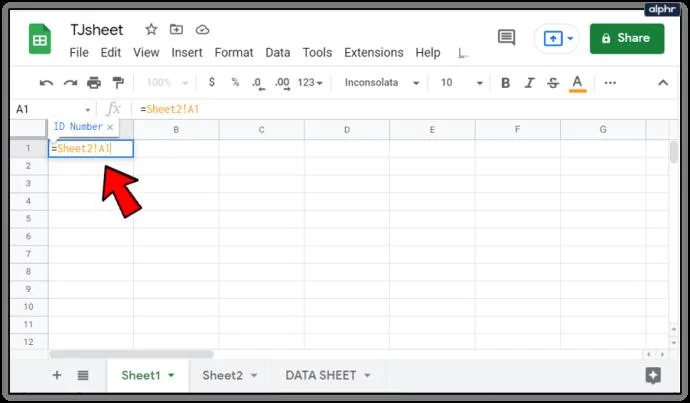Format as percent

pos(235,82)
